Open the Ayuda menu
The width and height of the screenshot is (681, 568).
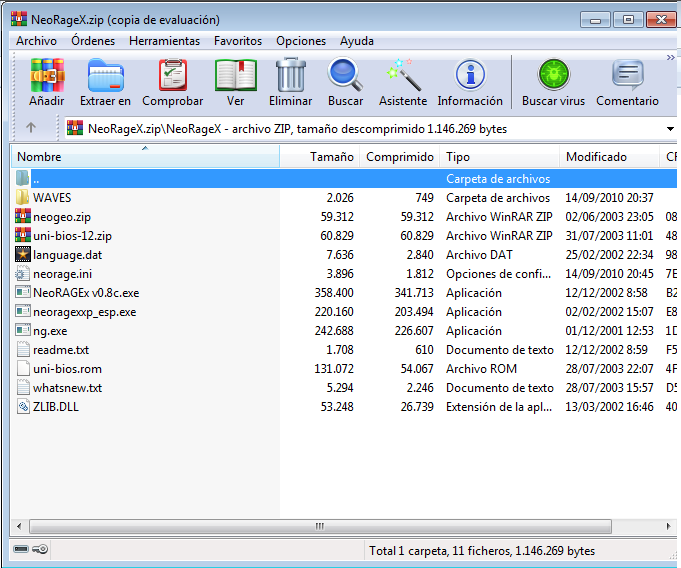click(357, 41)
